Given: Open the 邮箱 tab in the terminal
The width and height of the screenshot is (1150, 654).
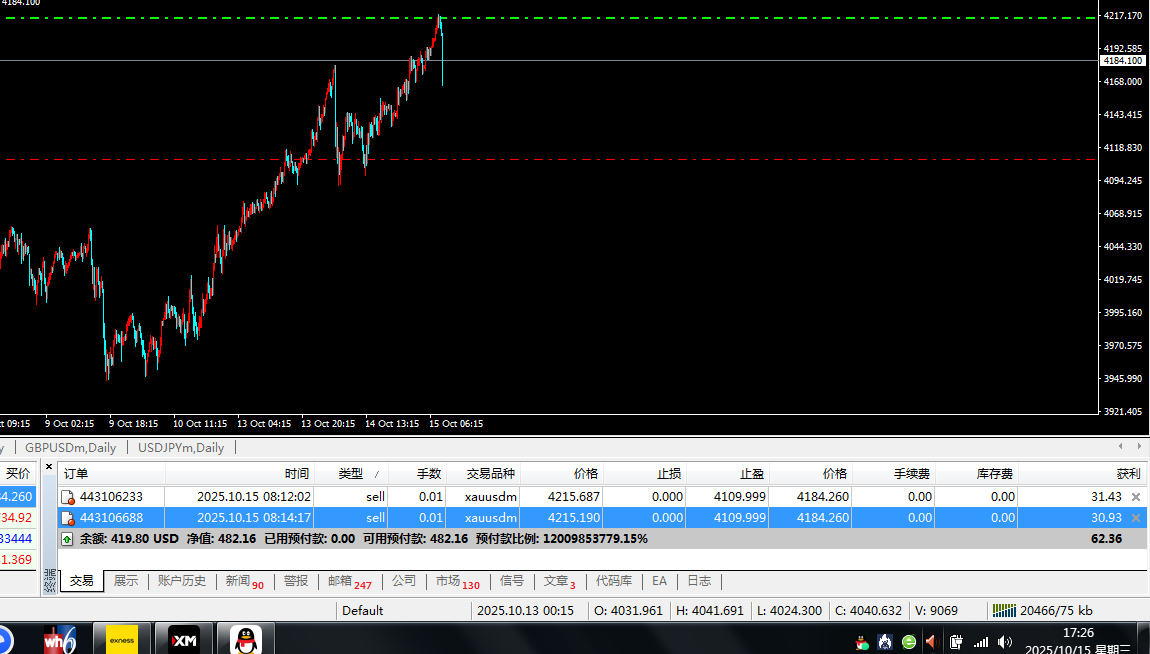Looking at the screenshot, I should 340,581.
